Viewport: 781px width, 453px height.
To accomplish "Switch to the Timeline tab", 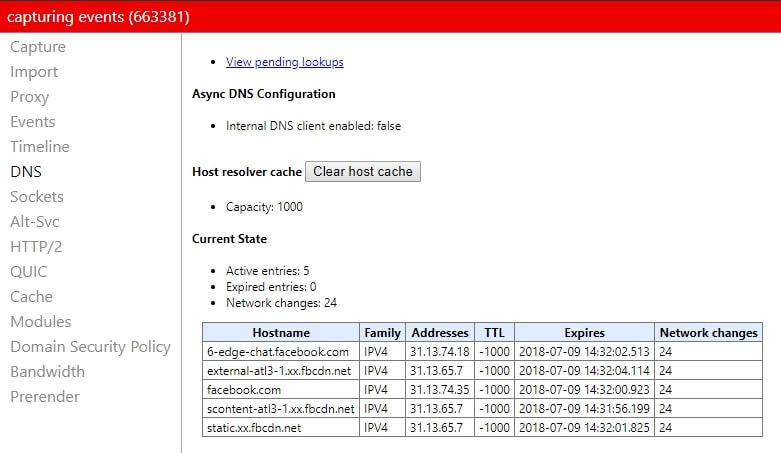I will pyautogui.click(x=40, y=147).
